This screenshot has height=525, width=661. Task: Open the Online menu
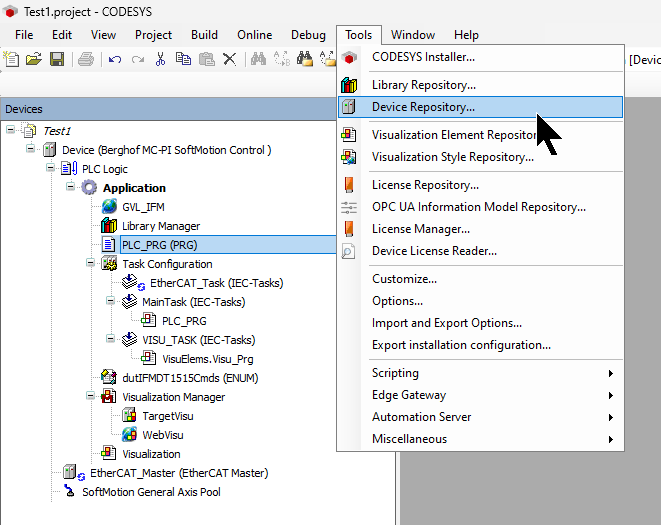coord(255,35)
